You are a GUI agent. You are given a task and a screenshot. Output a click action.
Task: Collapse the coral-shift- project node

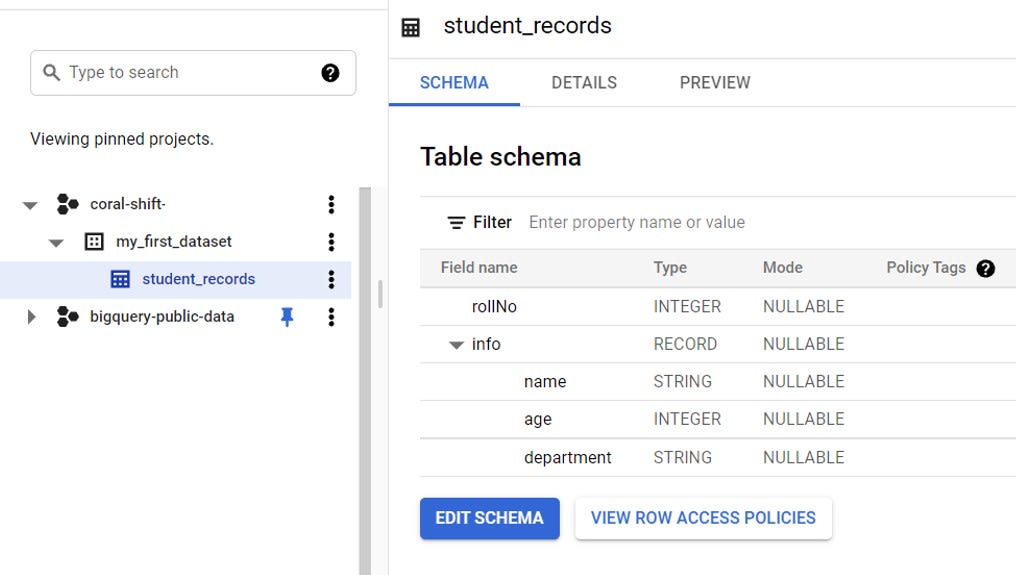(x=30, y=205)
